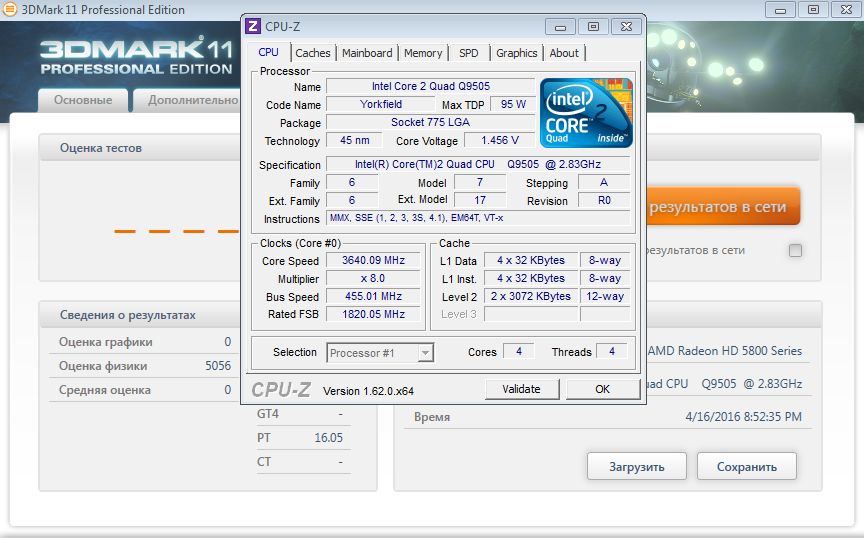864x538 pixels.
Task: Open the About tab in CPU-Z
Action: [x=564, y=53]
